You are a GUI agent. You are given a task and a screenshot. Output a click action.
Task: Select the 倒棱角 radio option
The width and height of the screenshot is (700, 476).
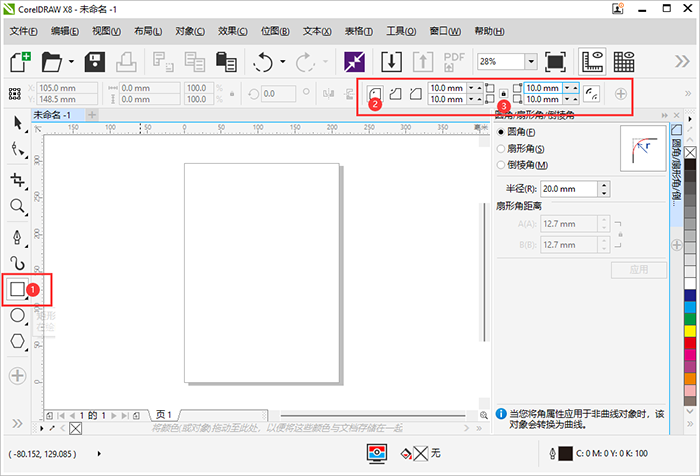pos(502,164)
